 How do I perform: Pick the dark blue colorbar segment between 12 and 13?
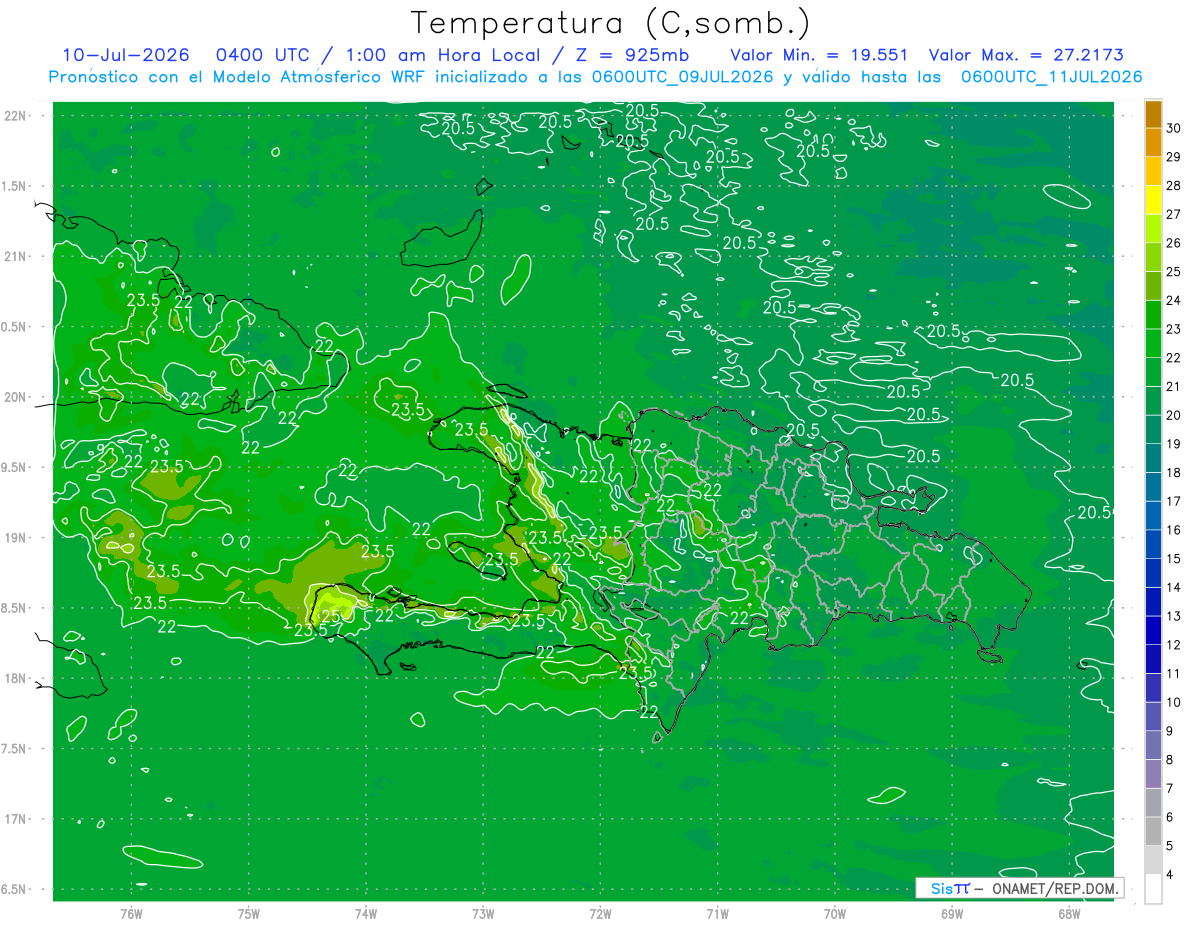click(1153, 631)
